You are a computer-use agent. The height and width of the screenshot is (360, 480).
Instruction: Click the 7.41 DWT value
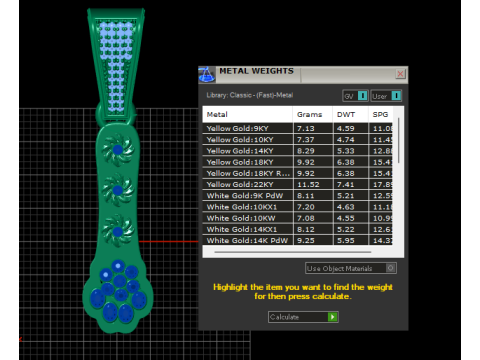pyautogui.click(x=345, y=184)
